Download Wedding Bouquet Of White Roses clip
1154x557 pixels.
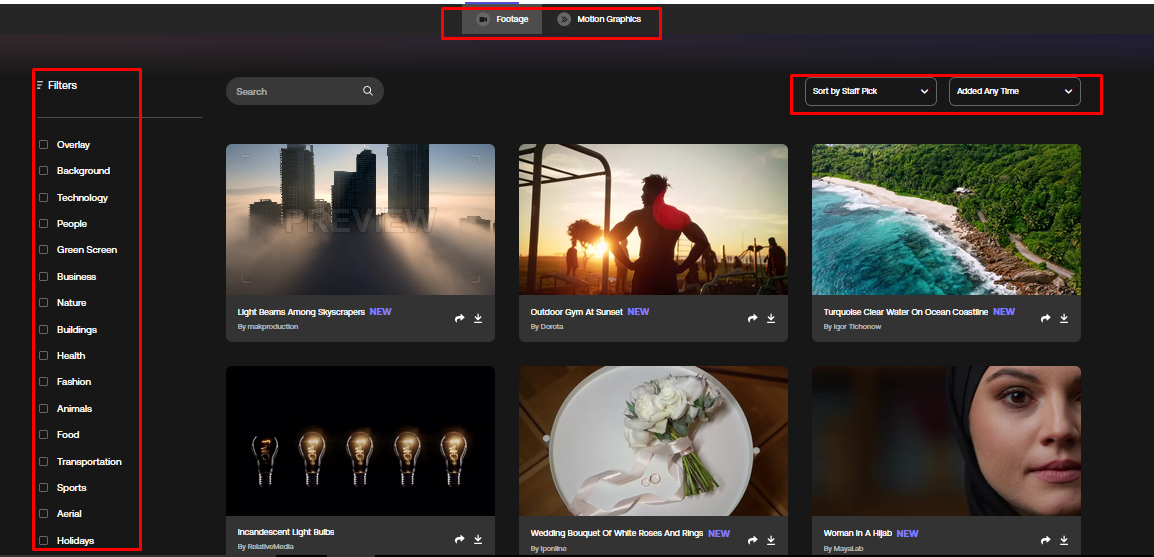771,540
